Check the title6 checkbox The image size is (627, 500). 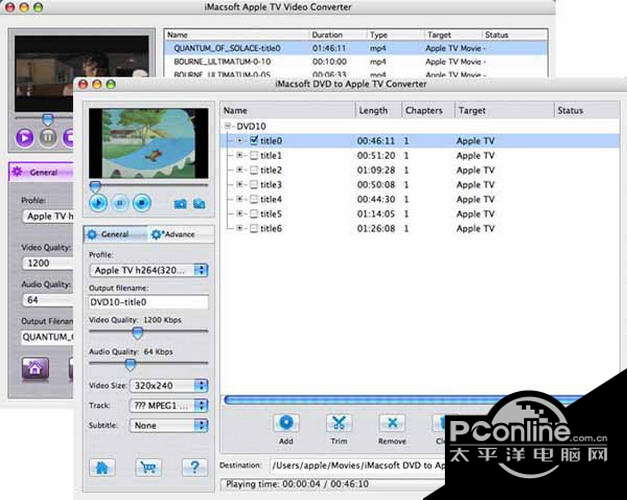point(254,228)
